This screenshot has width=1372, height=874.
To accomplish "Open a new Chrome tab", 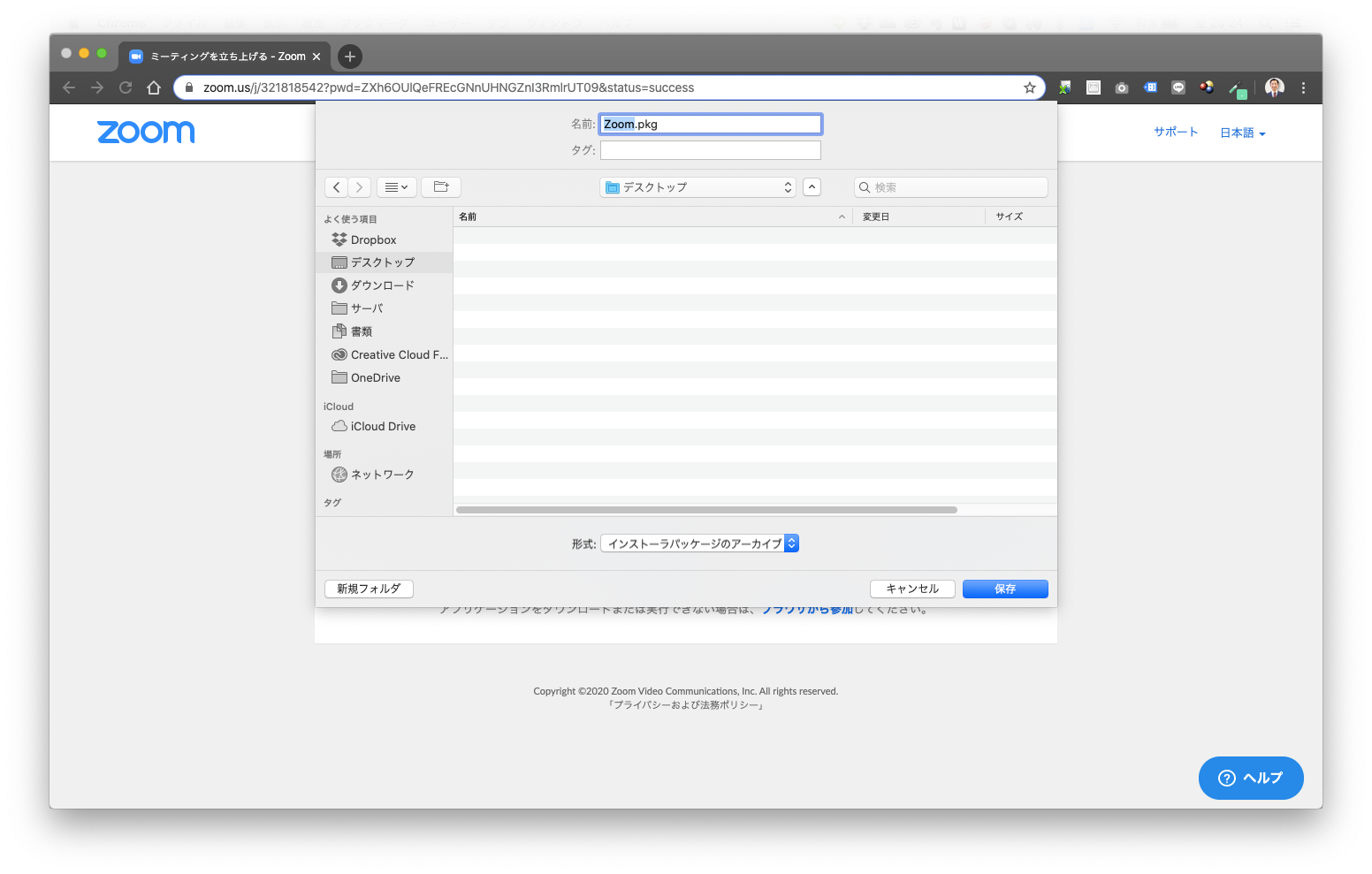I will (350, 57).
